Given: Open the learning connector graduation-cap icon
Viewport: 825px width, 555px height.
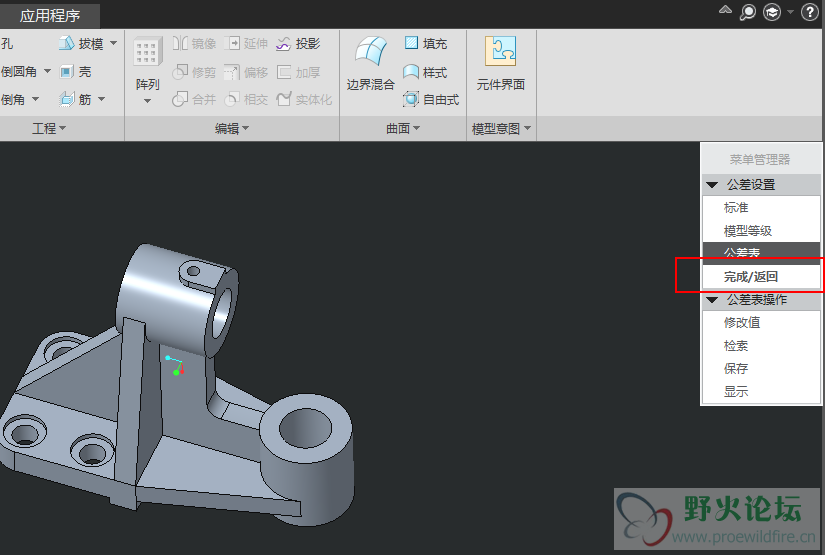Looking at the screenshot, I should [772, 12].
